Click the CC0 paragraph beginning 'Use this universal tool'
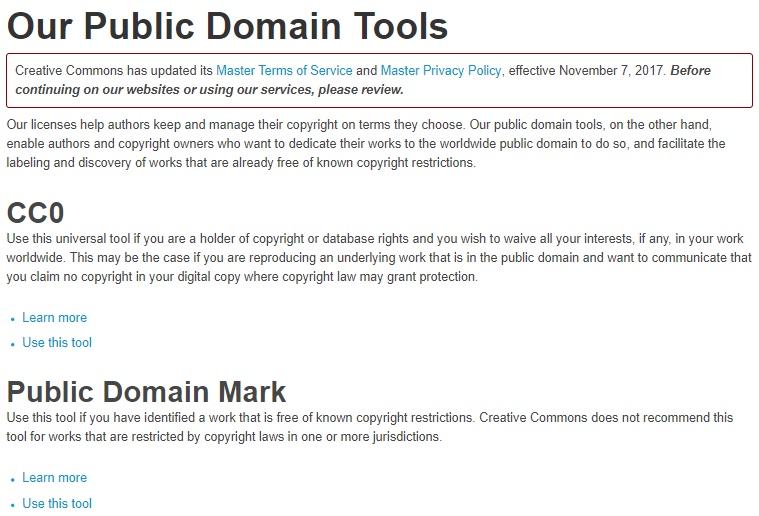The image size is (759, 516). (378, 258)
